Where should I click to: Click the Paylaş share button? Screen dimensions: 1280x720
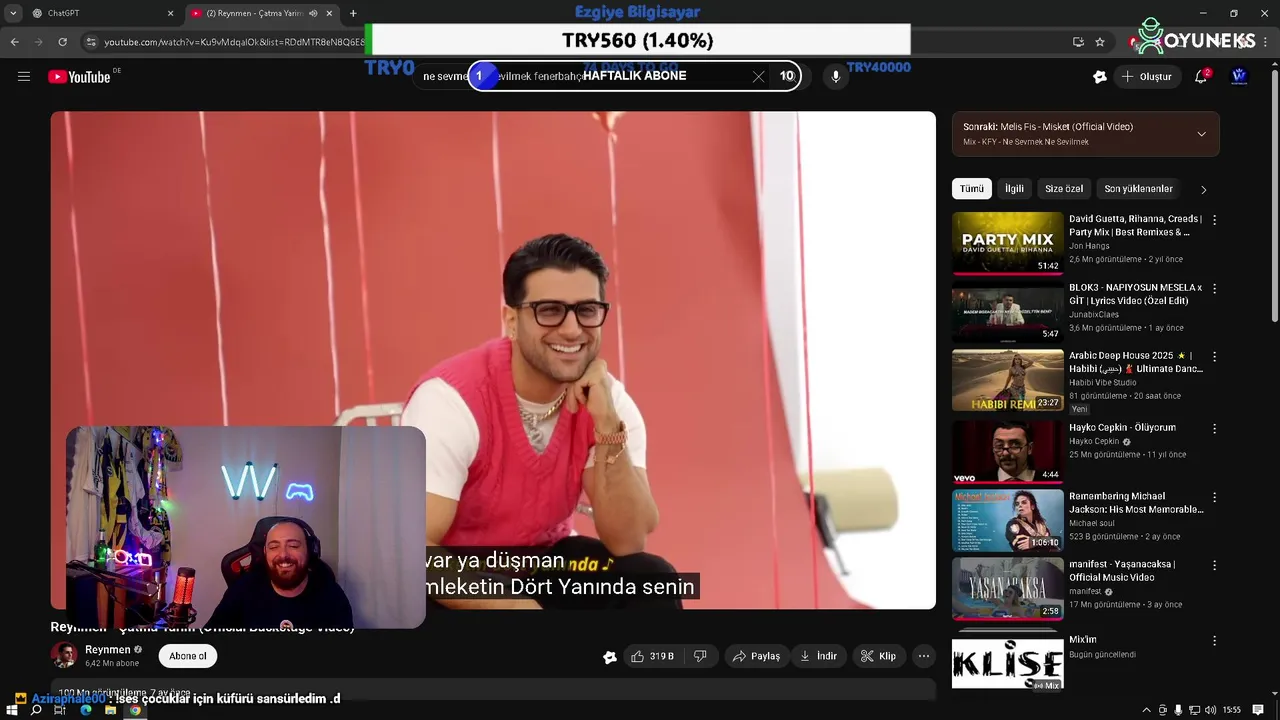(x=756, y=656)
